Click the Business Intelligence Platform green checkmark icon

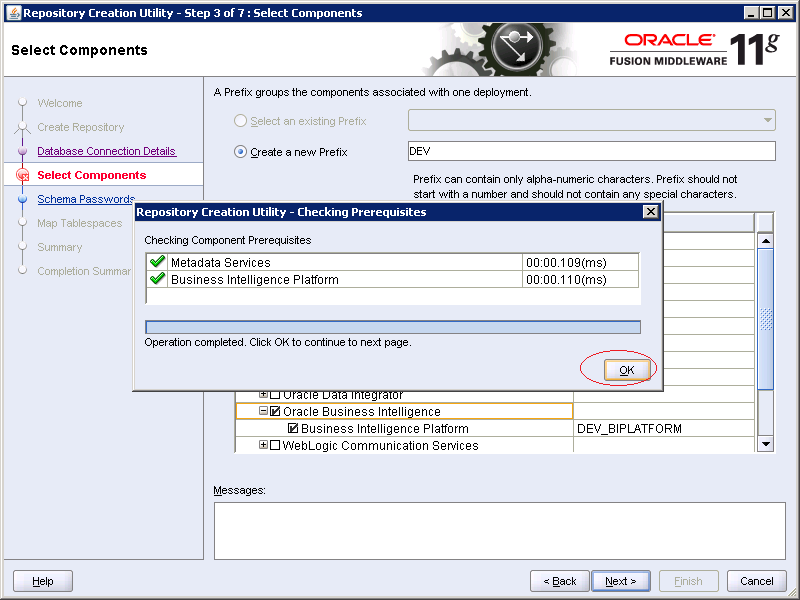click(157, 279)
